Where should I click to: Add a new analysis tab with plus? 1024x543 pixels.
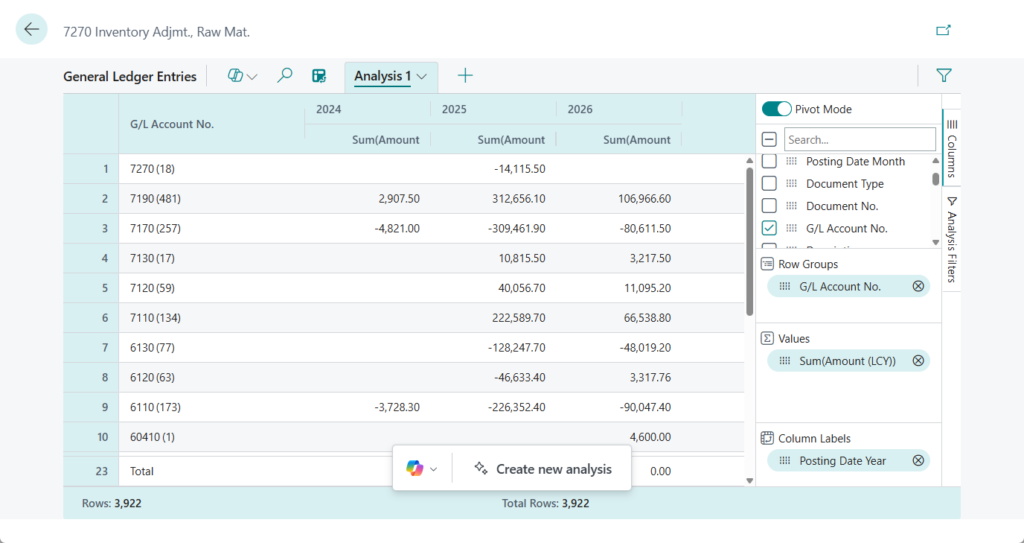(x=465, y=76)
